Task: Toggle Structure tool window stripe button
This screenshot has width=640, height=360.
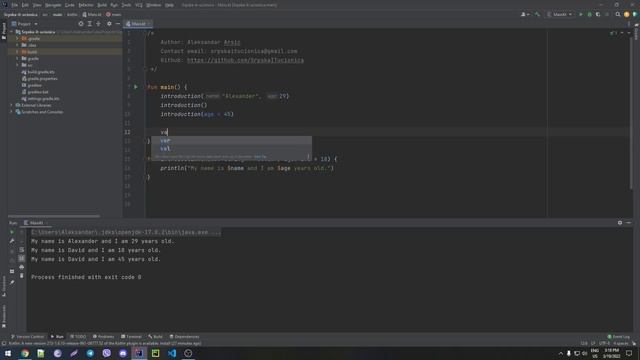Action: [x=4, y=286]
